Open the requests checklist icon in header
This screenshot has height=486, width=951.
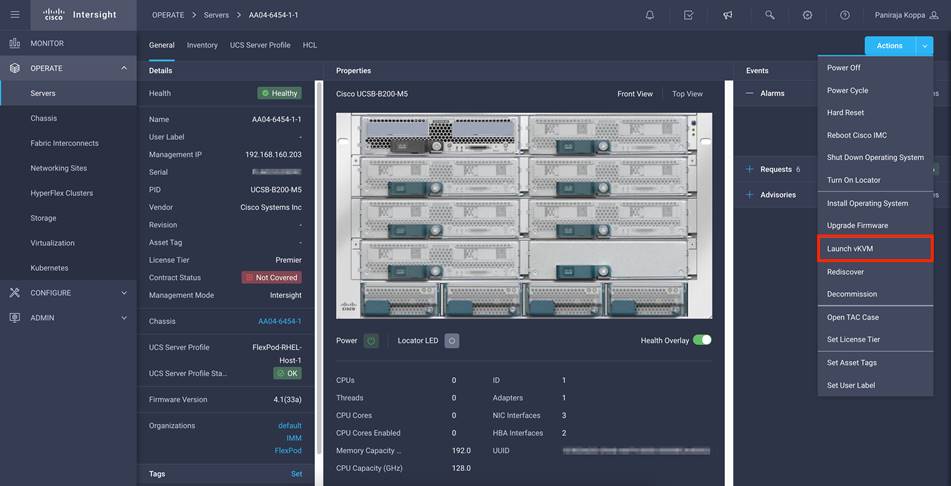click(688, 15)
